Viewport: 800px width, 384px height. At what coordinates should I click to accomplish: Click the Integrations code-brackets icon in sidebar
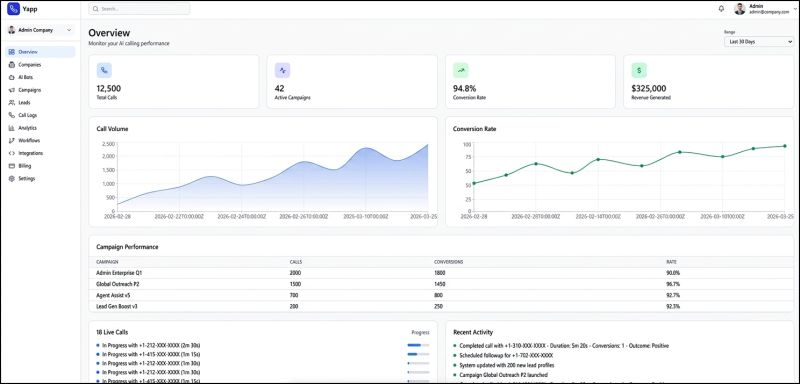[x=12, y=153]
